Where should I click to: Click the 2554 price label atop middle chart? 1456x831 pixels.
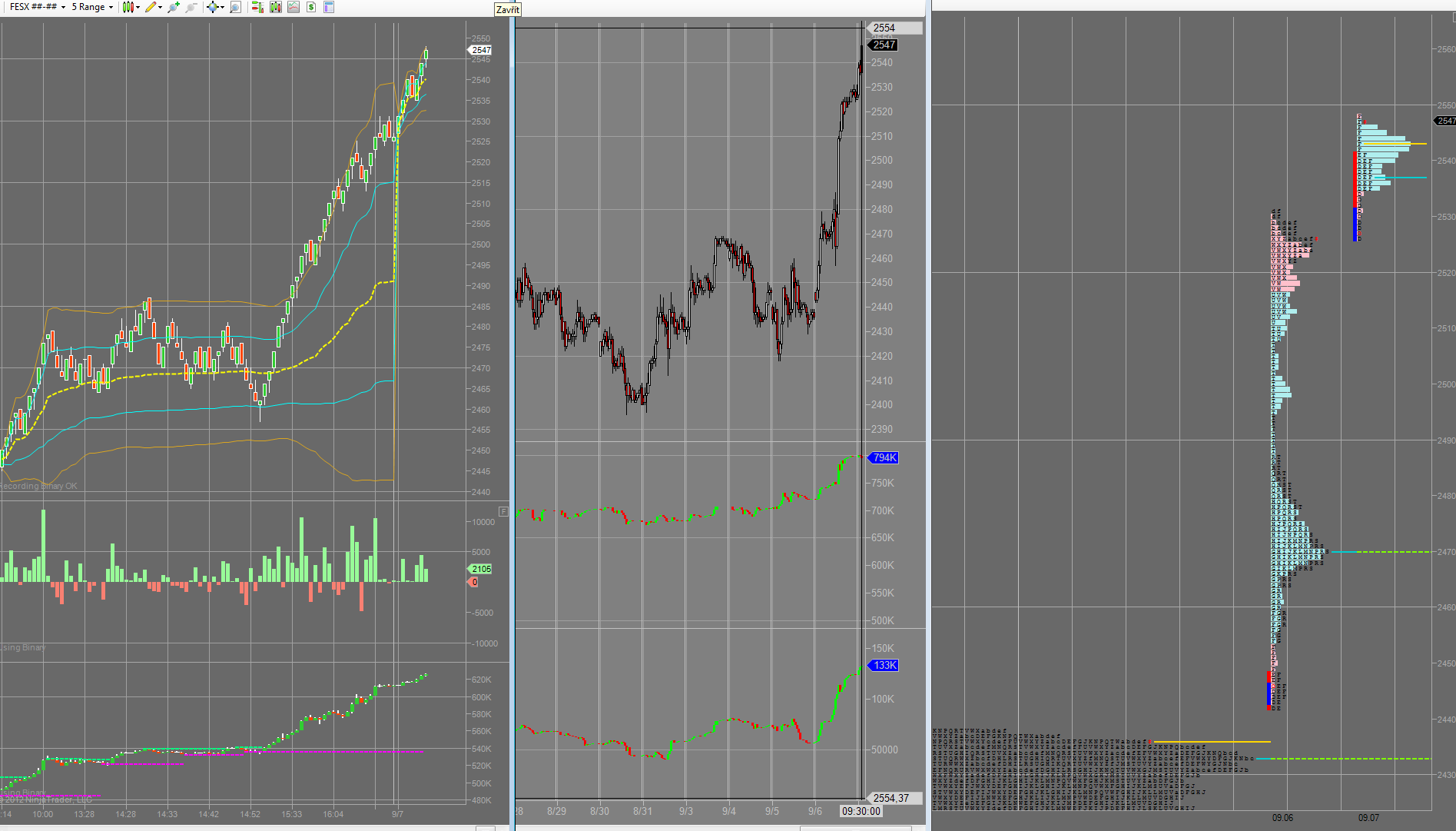point(894,28)
